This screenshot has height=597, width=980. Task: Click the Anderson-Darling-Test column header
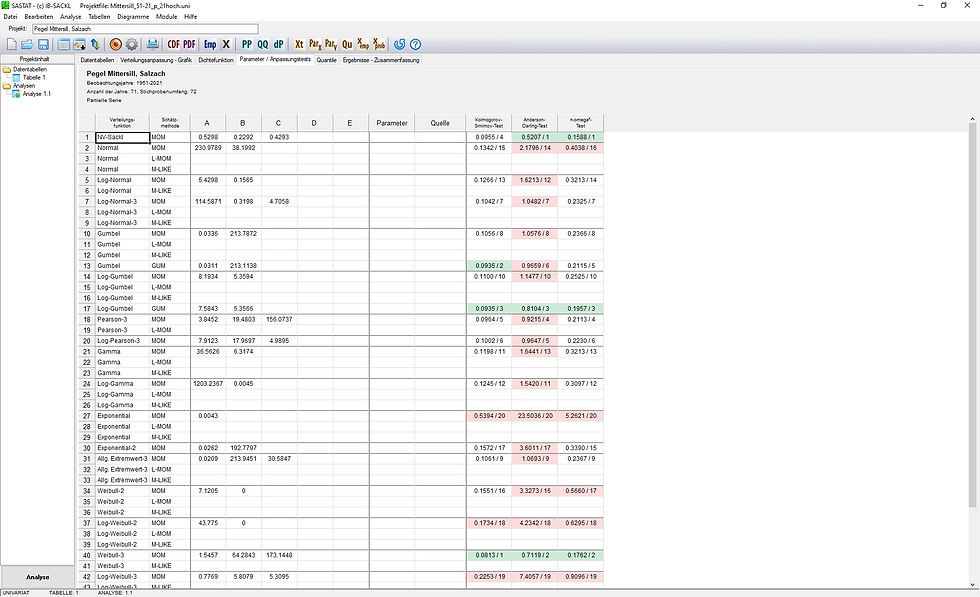pos(534,123)
